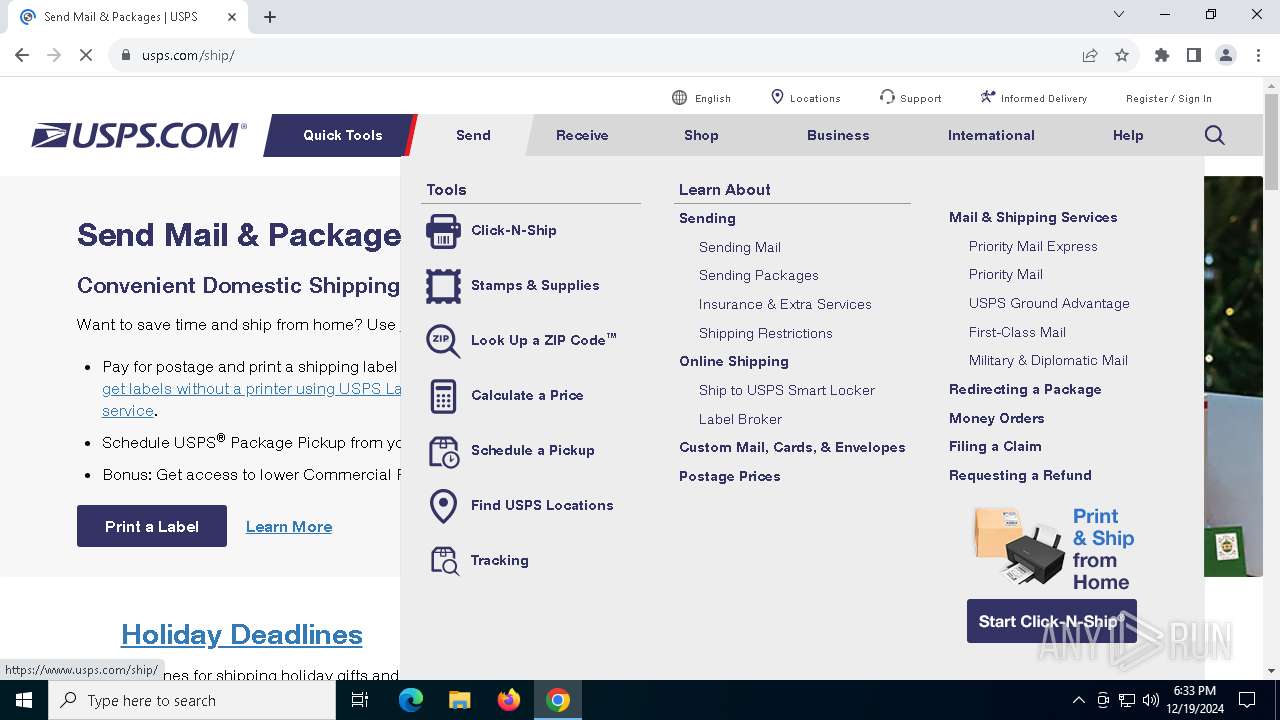
Task: Open the Shop menu
Action: (x=701, y=135)
